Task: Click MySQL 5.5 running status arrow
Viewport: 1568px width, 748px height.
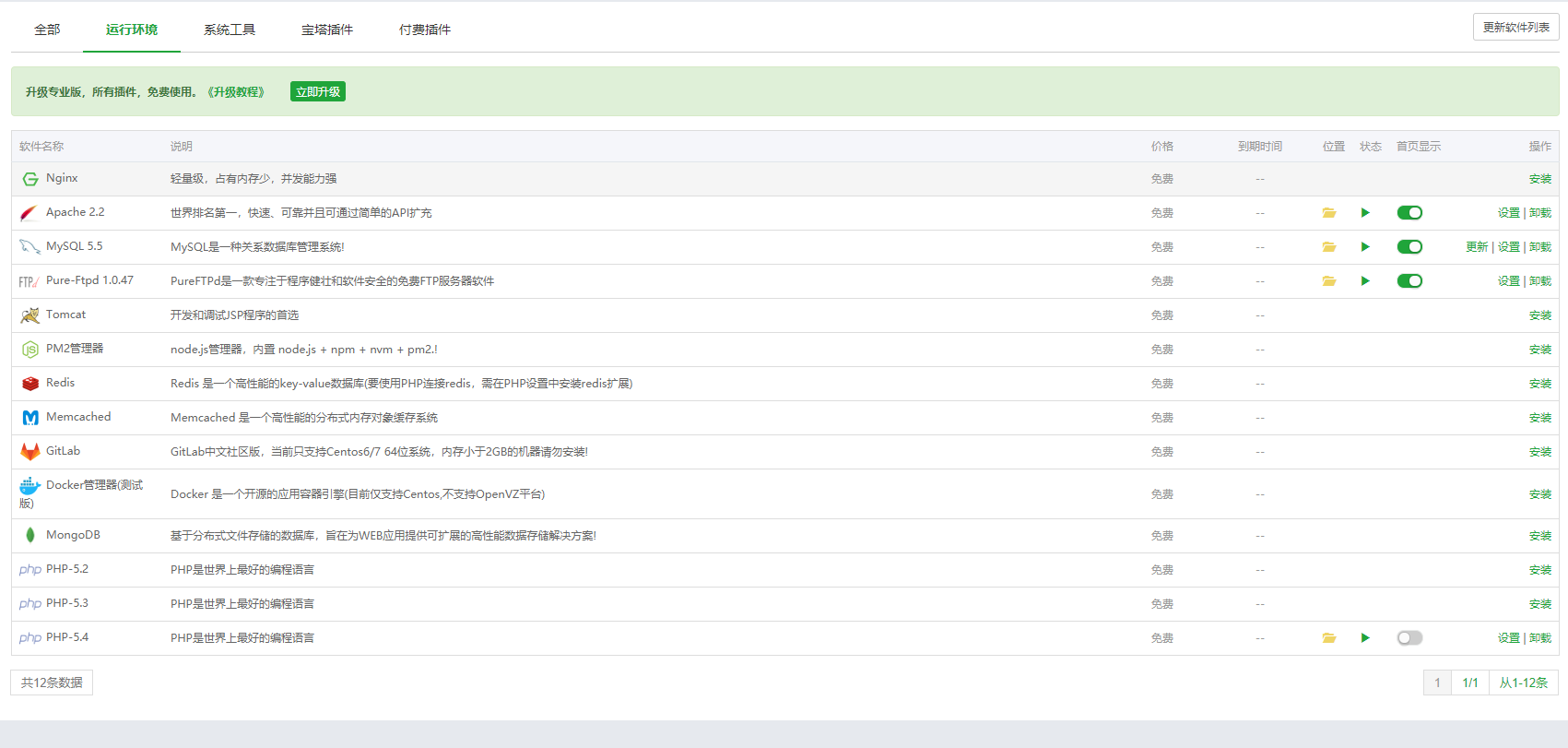Action: click(x=1365, y=247)
